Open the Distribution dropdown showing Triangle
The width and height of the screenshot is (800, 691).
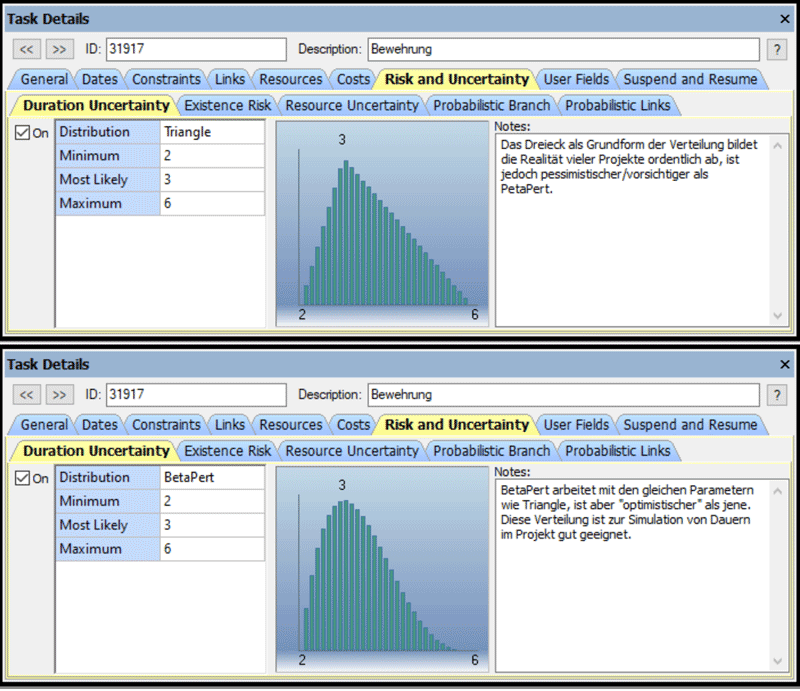212,132
